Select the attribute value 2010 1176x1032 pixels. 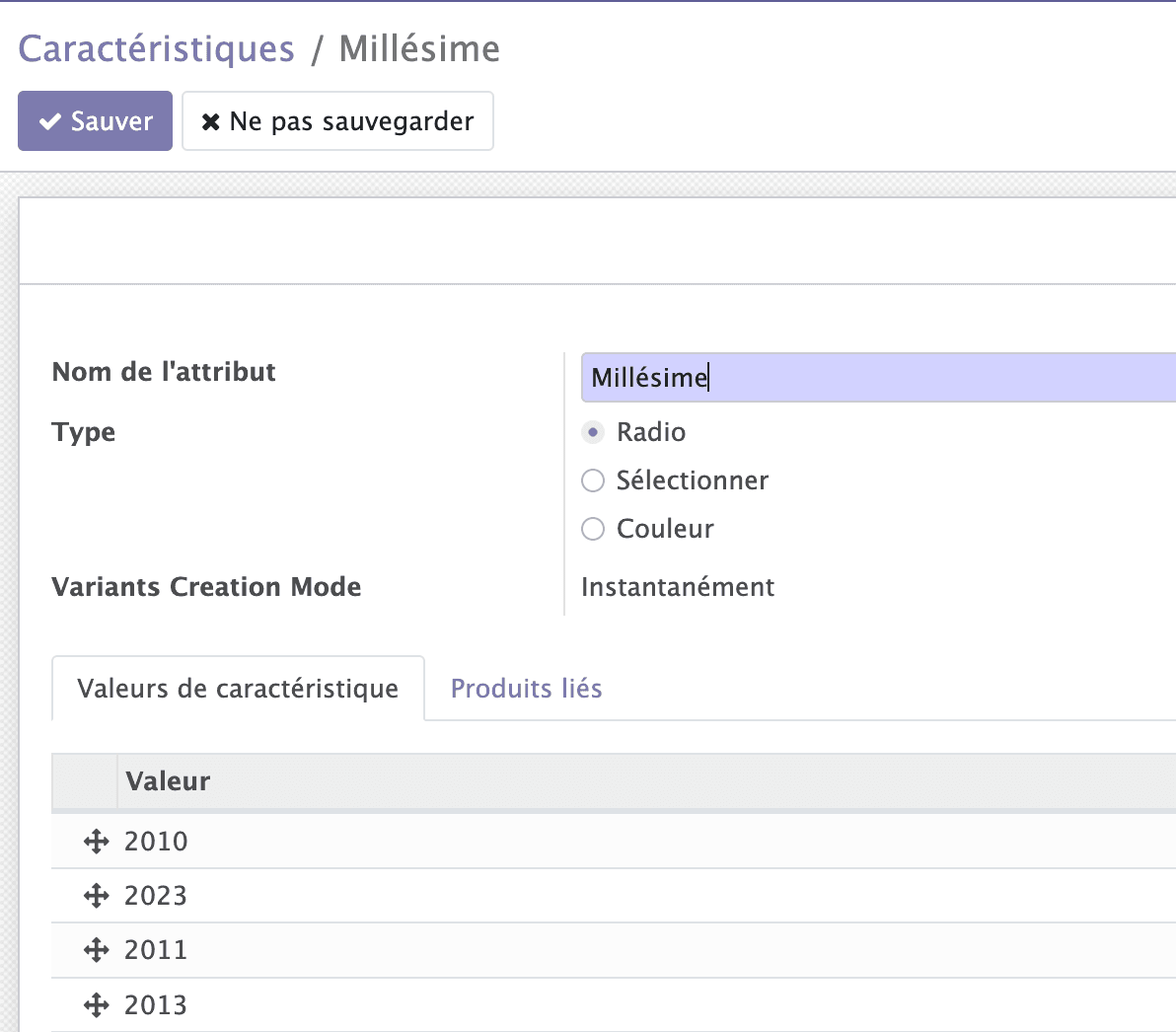(156, 841)
